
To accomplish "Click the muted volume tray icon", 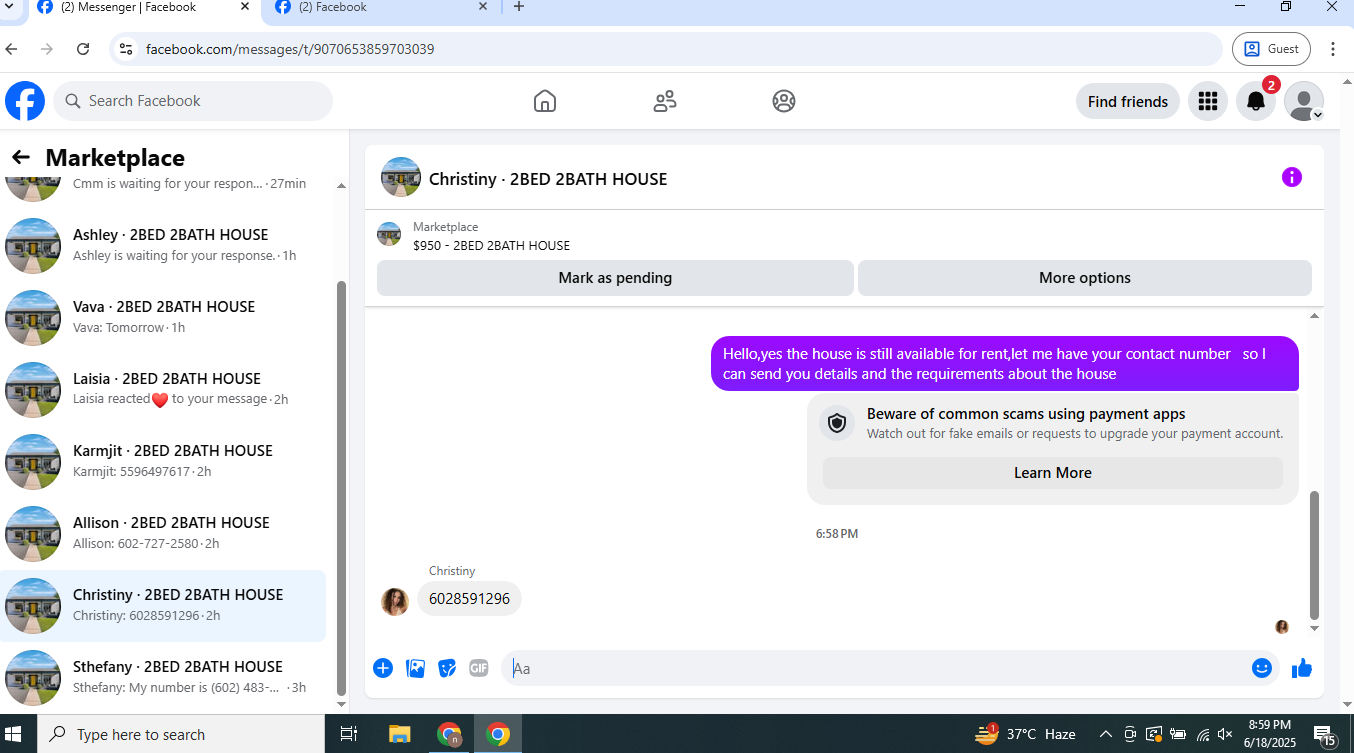I will tap(1225, 734).
